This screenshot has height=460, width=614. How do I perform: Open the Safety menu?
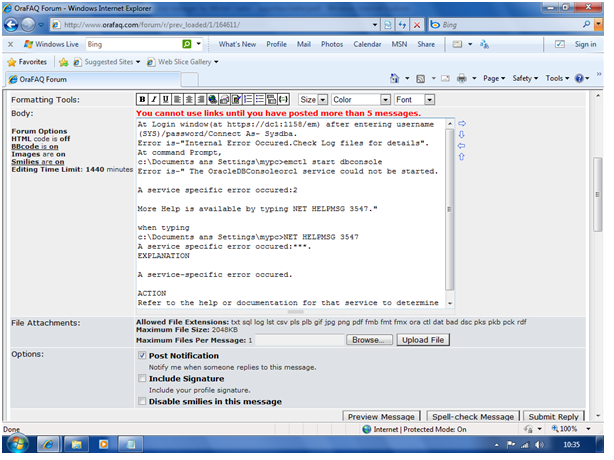(524, 78)
